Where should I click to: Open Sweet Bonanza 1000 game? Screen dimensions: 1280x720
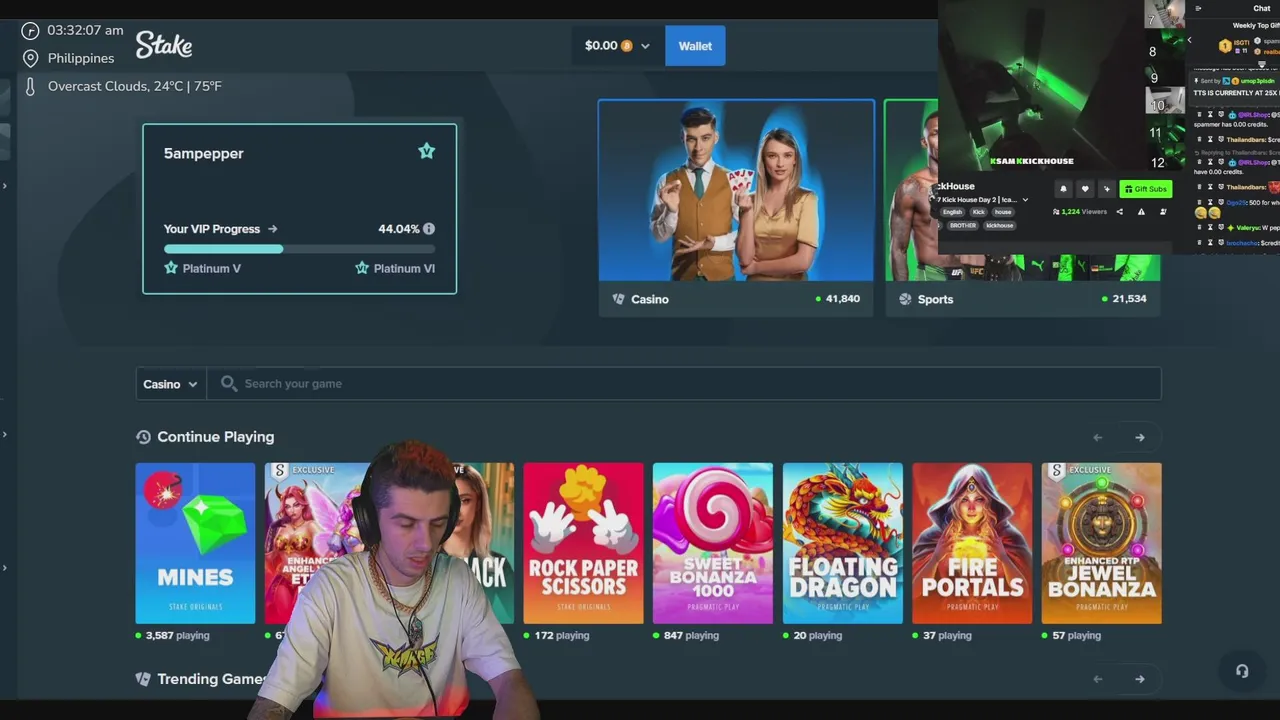[713, 543]
